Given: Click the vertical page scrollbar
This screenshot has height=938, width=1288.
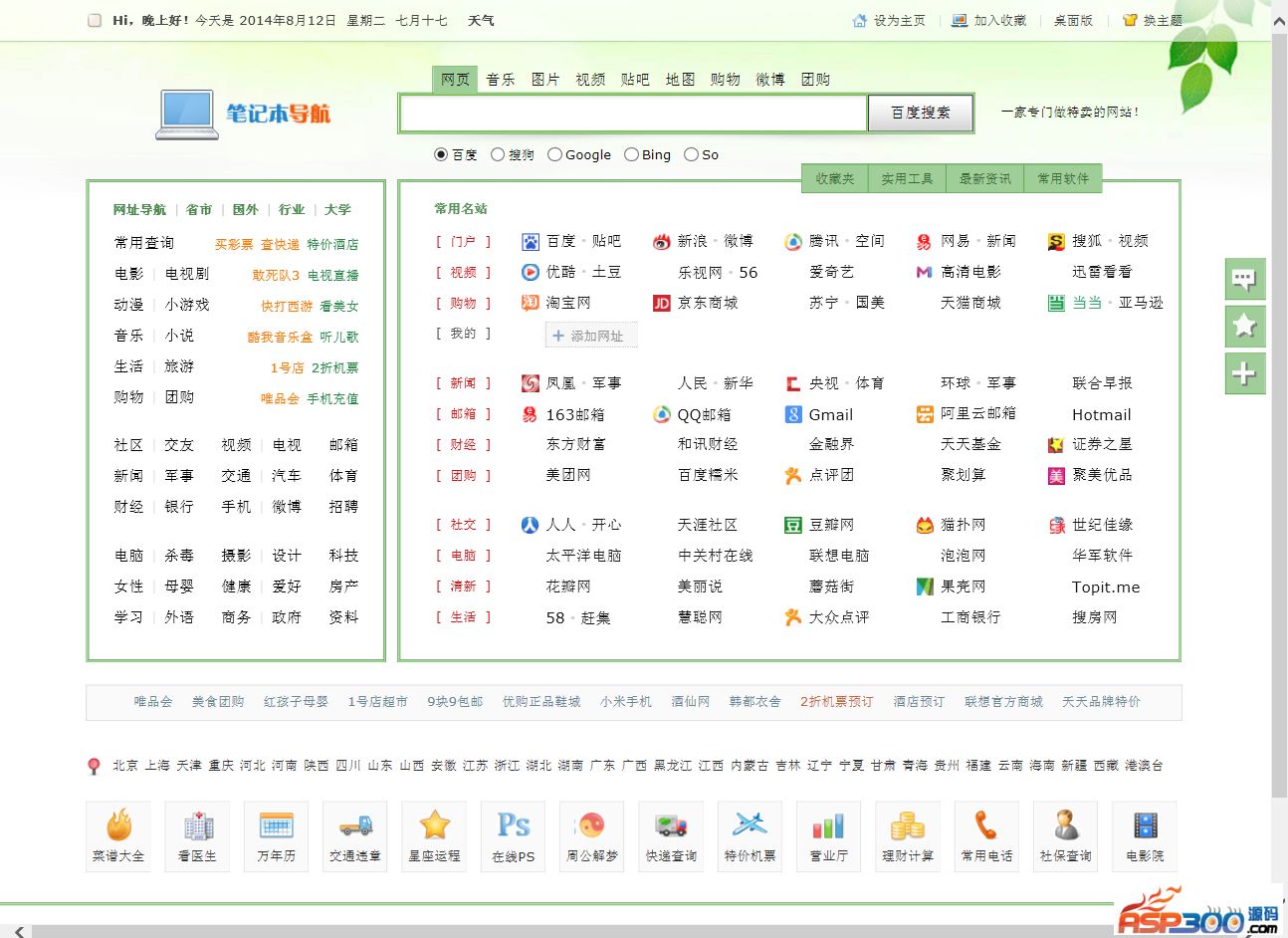Looking at the screenshot, I should (1279, 398).
